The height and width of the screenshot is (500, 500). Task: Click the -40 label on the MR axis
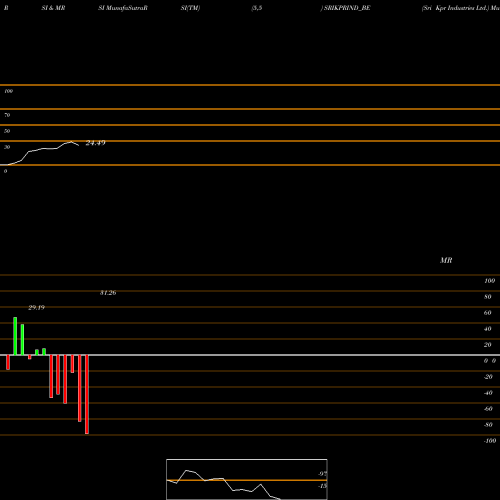488,393
